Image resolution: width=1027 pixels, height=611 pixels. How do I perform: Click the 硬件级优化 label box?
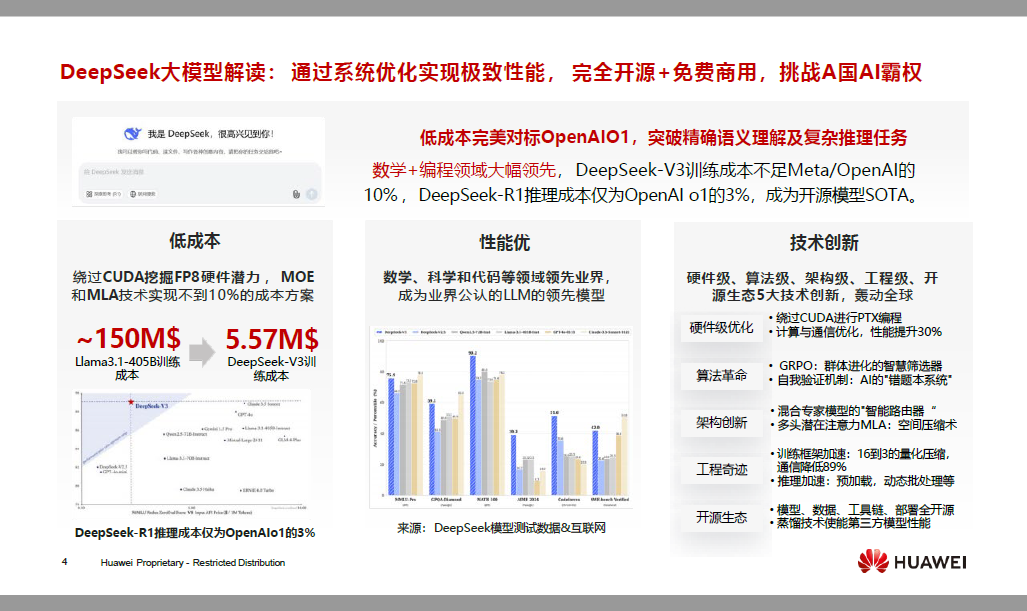pyautogui.click(x=721, y=327)
